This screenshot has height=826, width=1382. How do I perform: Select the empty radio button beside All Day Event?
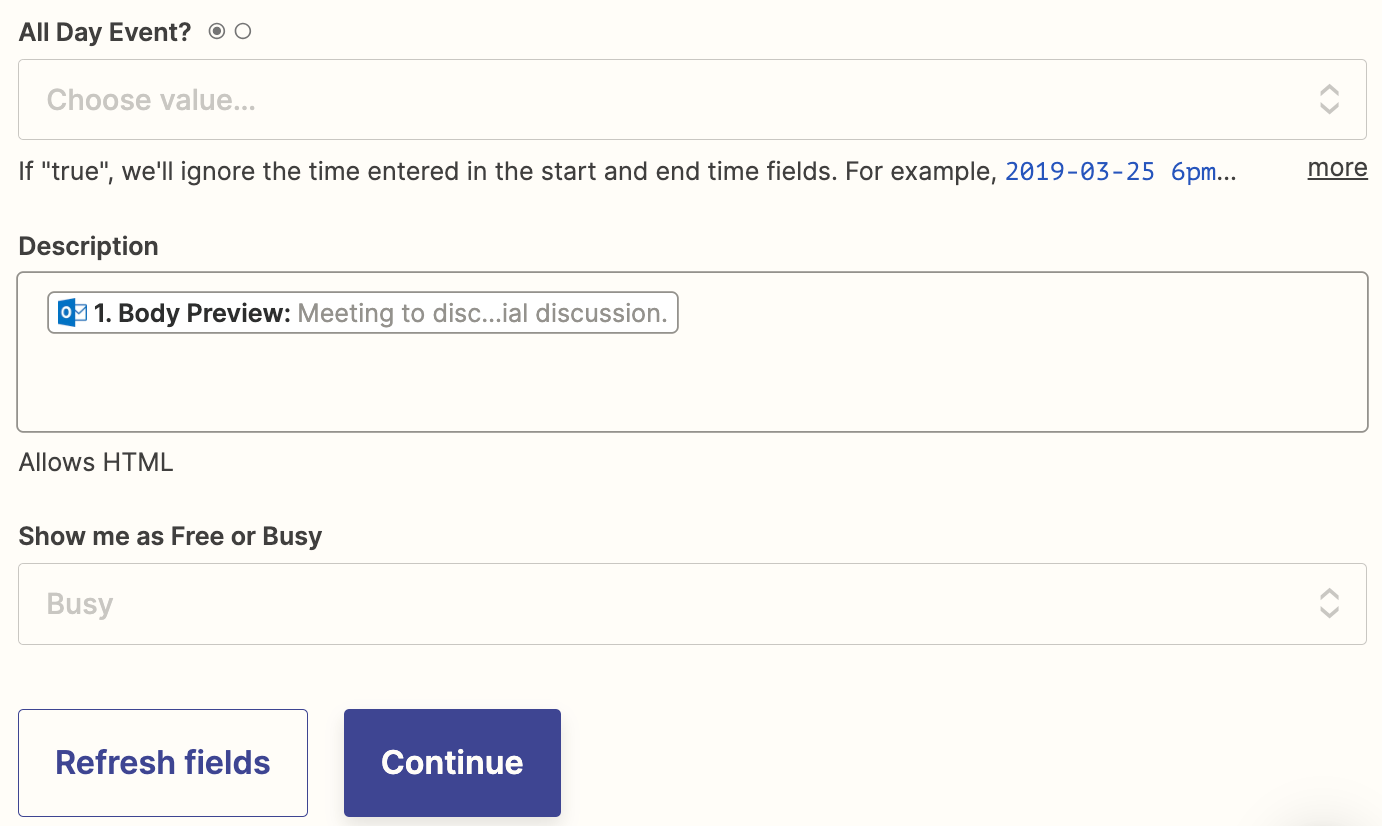click(243, 32)
